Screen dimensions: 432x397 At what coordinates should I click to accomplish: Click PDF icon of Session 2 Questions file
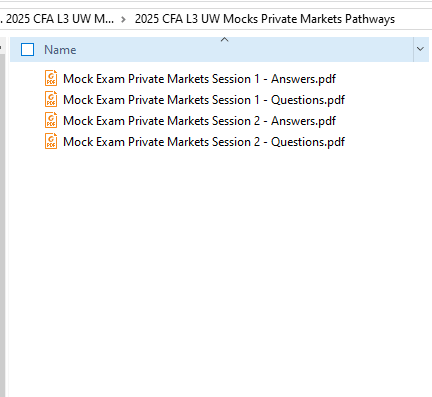click(x=51, y=141)
